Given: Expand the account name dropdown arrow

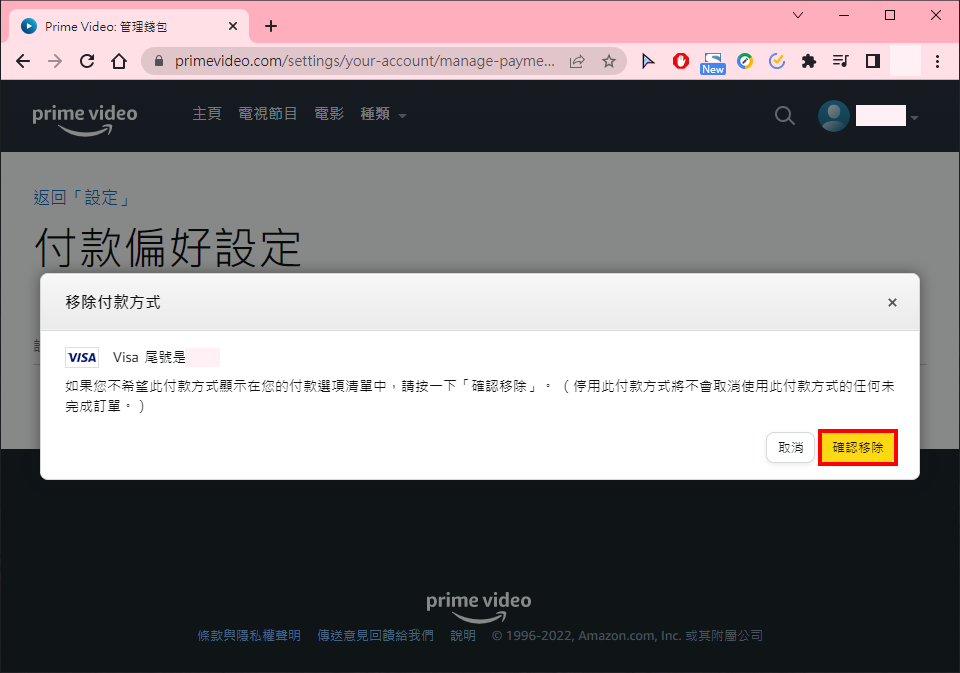Looking at the screenshot, I should (x=914, y=117).
